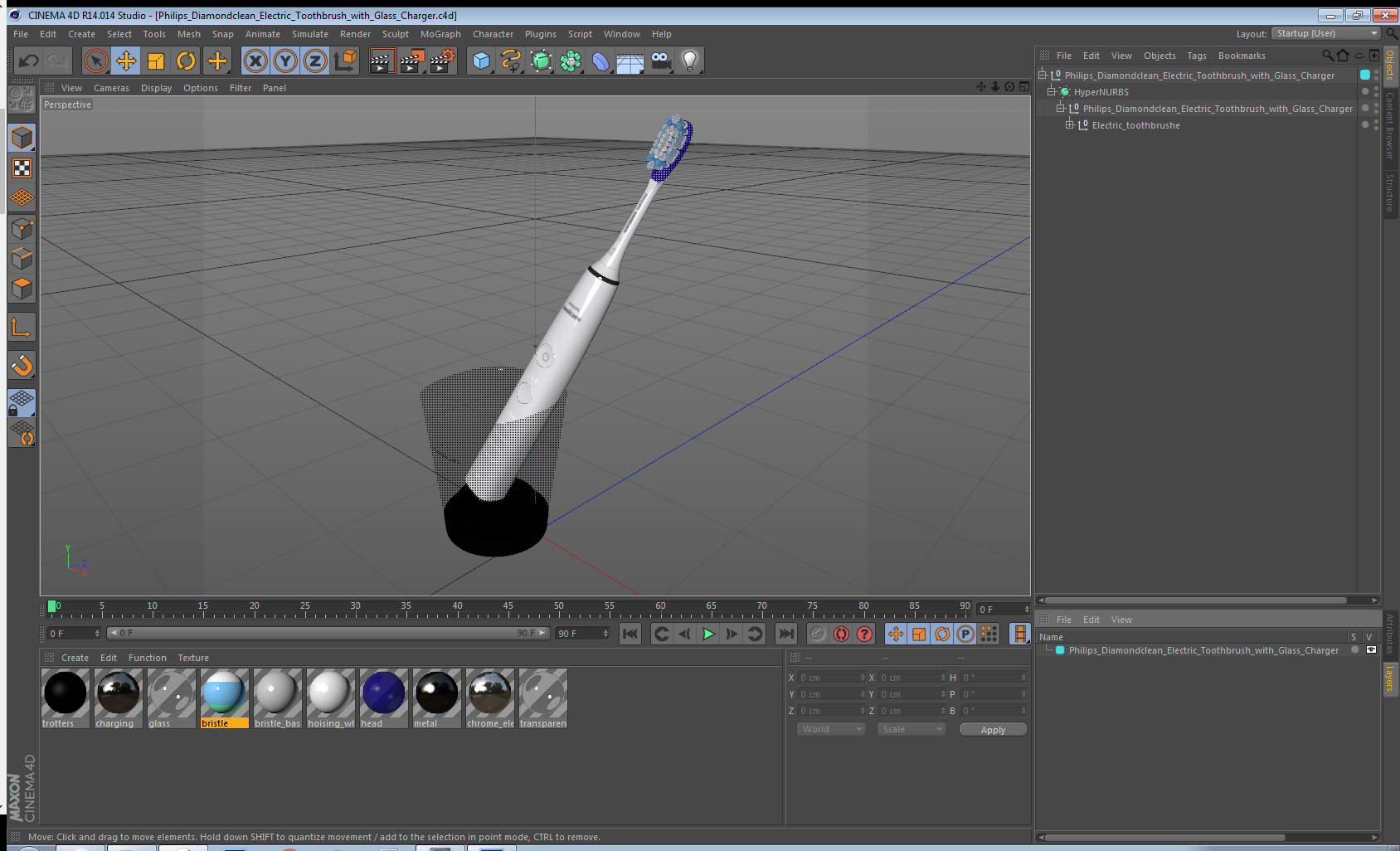This screenshot has width=1400, height=851.
Task: Add HyperNURBS generator icon
Action: [541, 61]
